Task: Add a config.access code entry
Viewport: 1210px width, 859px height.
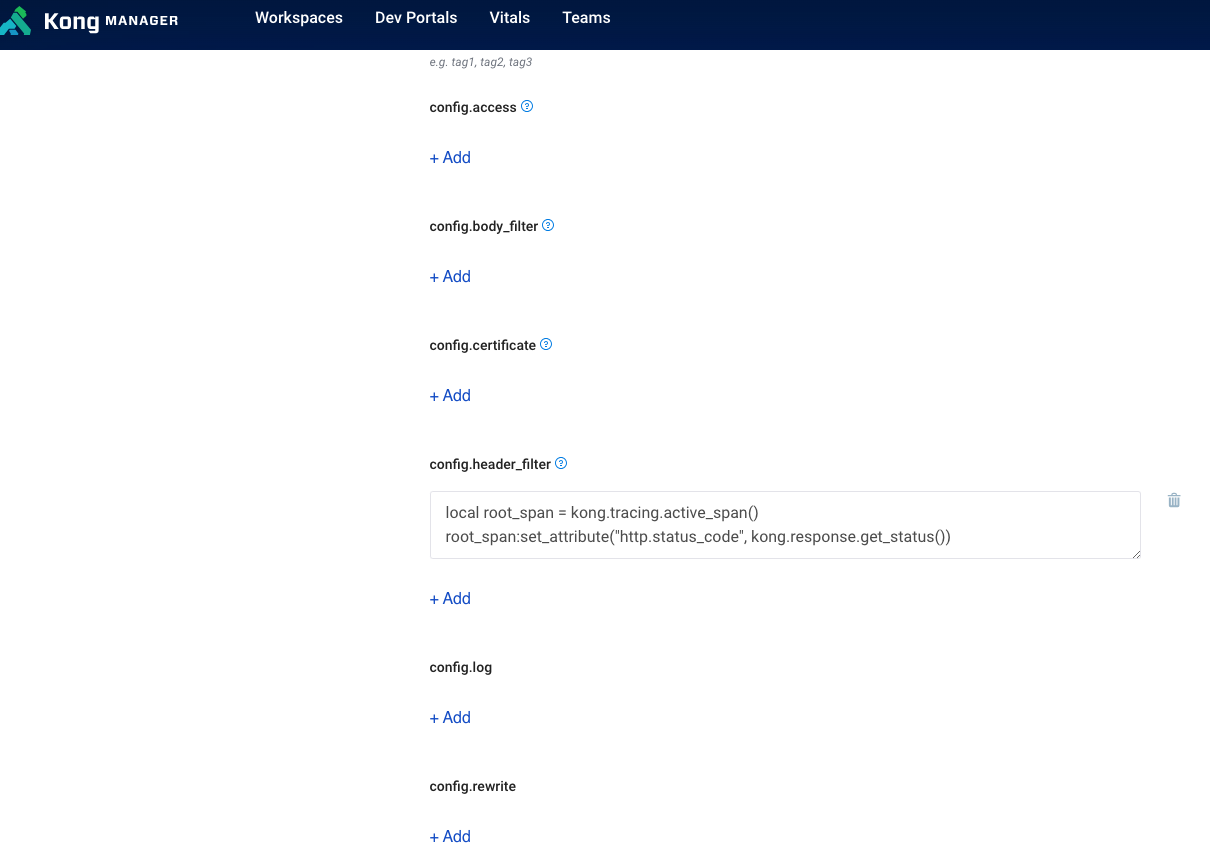Action: click(x=449, y=157)
